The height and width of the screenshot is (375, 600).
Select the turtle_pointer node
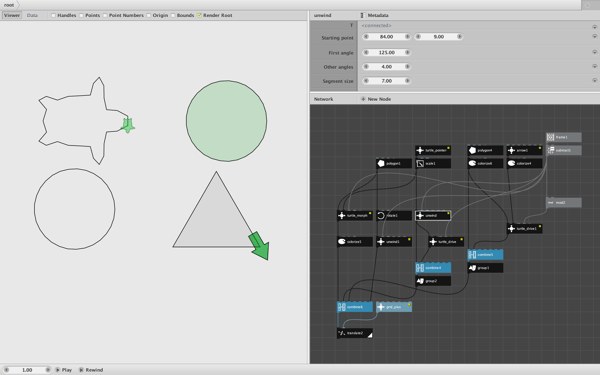pyautogui.click(x=433, y=150)
